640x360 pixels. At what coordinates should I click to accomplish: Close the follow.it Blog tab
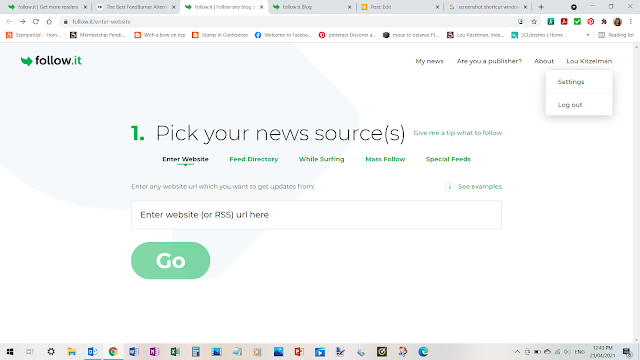tap(349, 7)
